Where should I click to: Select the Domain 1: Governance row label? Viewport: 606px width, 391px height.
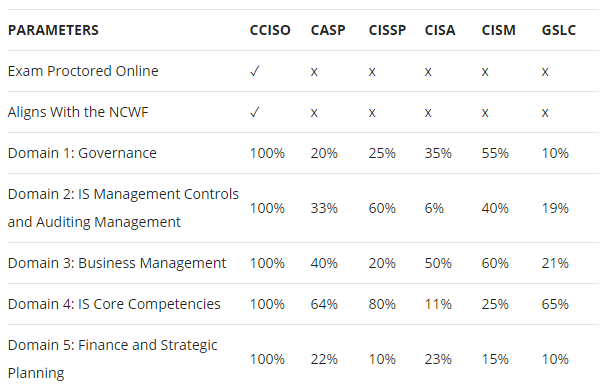pos(82,153)
